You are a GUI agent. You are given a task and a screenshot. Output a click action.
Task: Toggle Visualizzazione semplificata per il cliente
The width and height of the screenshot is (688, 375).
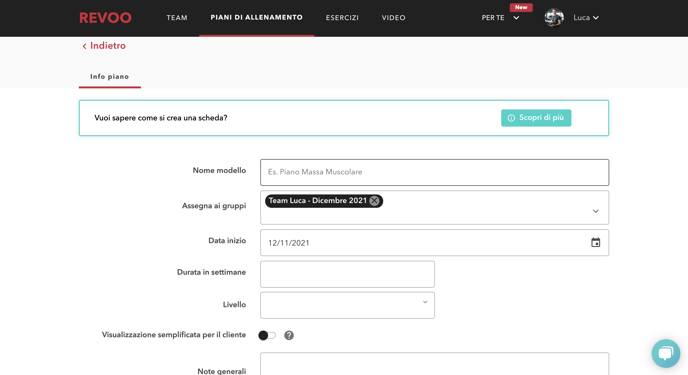[x=267, y=336]
